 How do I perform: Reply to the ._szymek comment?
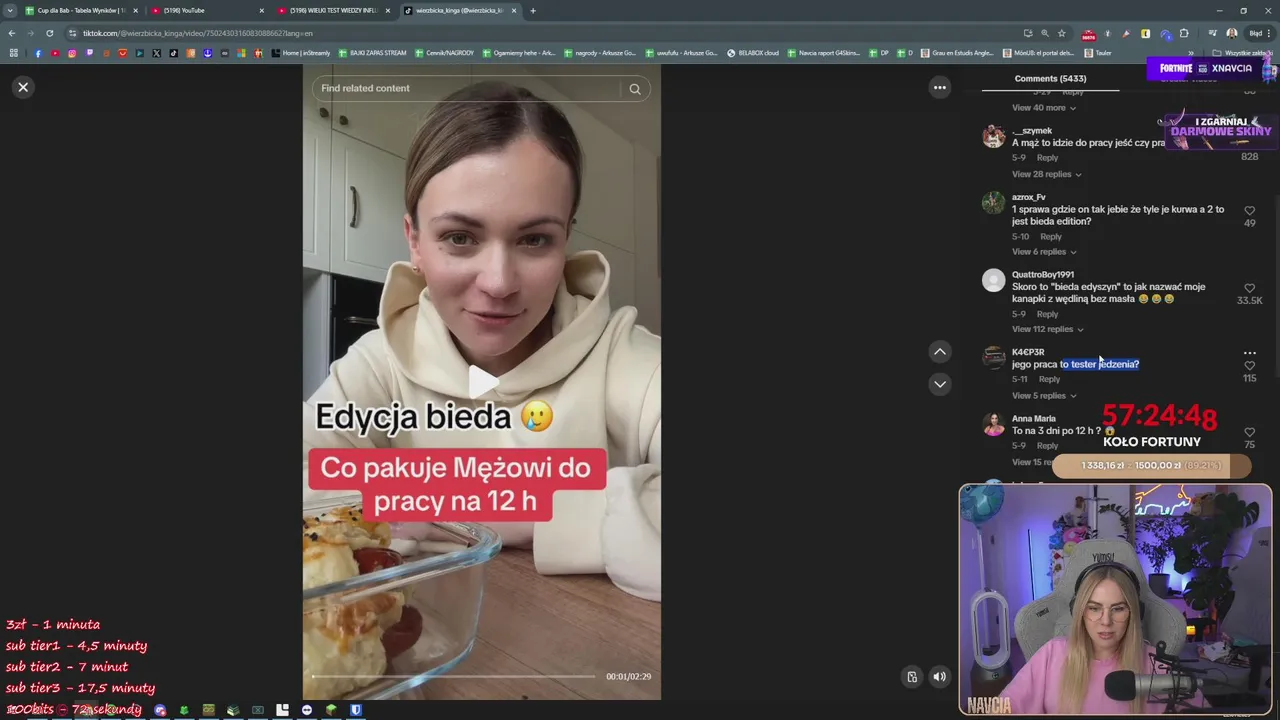(x=1047, y=158)
